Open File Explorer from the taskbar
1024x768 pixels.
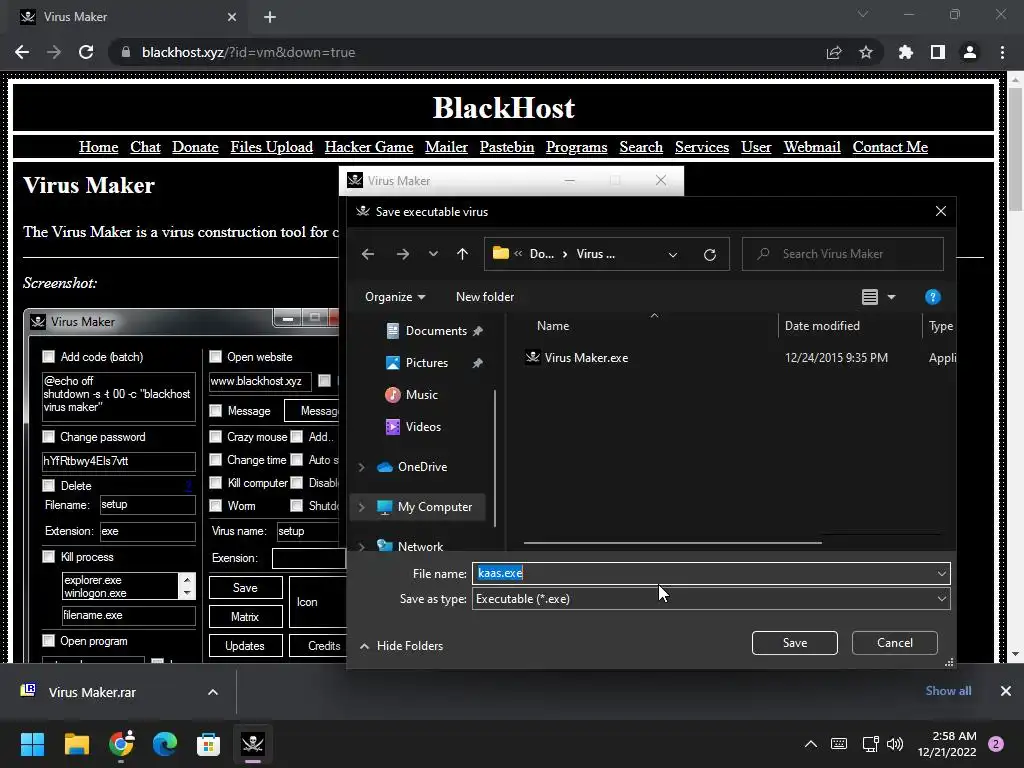click(76, 744)
